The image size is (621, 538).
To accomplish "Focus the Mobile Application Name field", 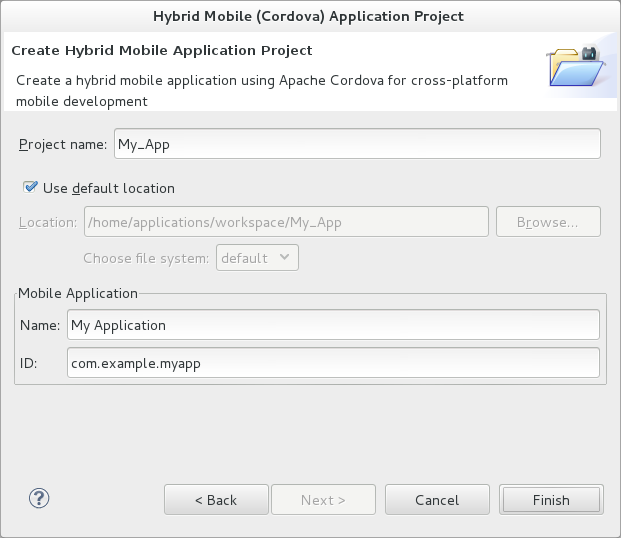I will pos(333,325).
